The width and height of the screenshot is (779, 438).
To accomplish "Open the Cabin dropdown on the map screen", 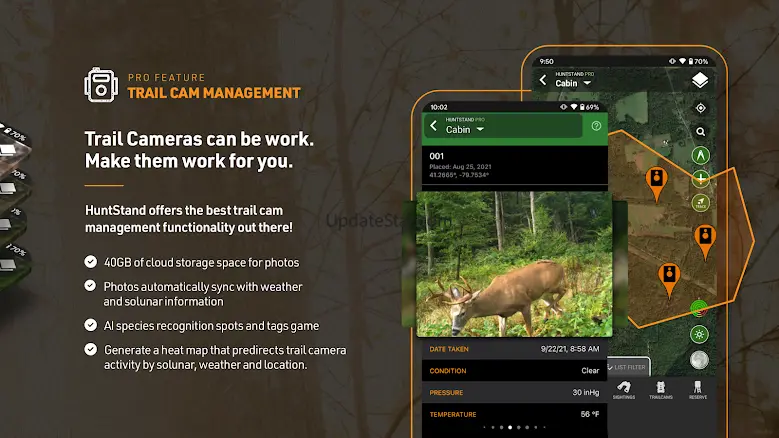I will 573,83.
